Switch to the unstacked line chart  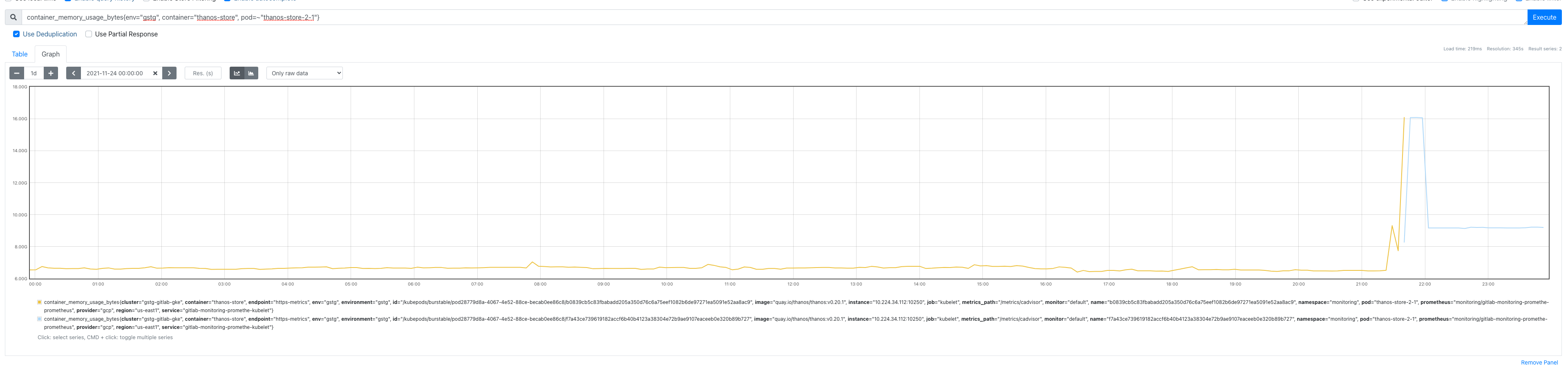pos(237,73)
